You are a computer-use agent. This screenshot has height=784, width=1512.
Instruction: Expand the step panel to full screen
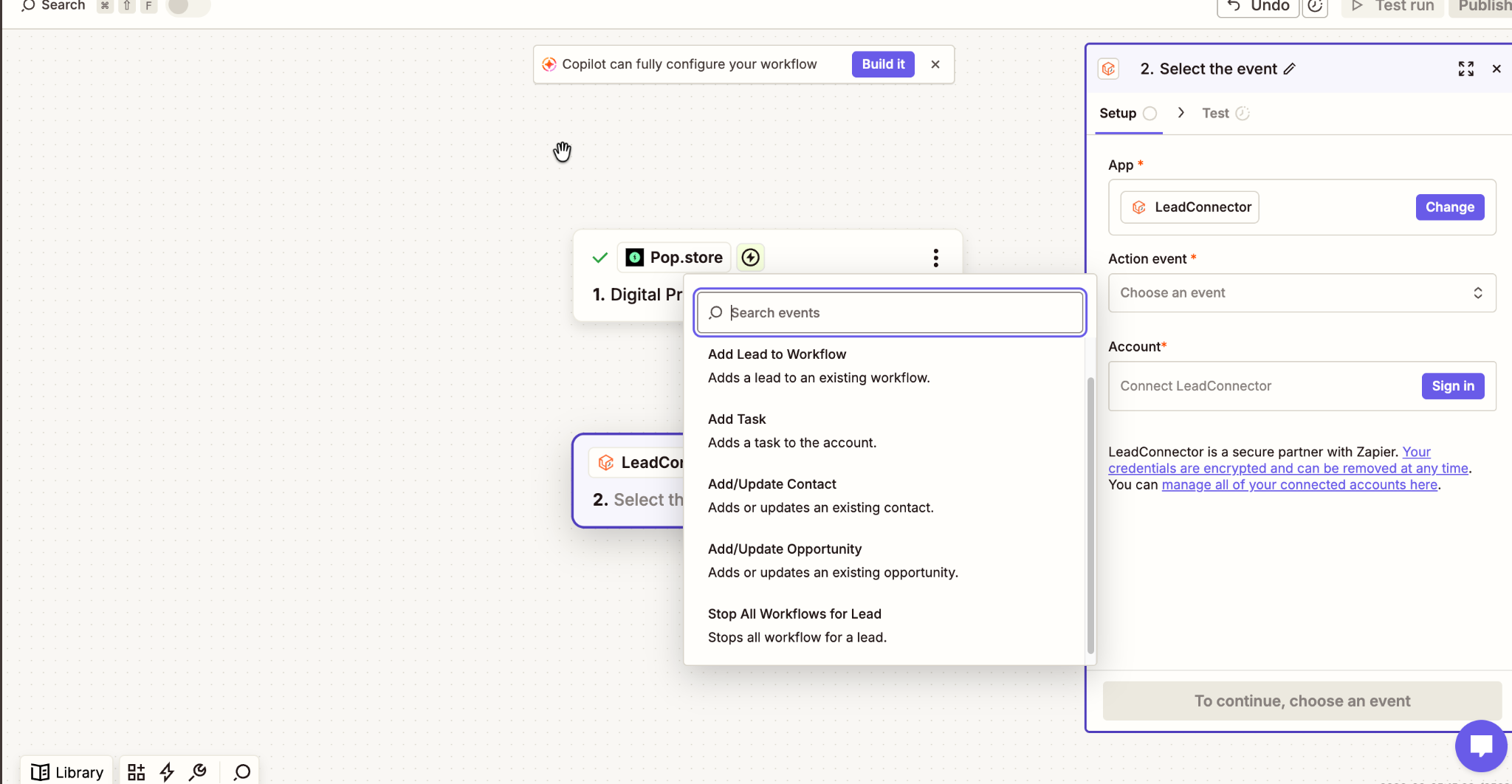[x=1466, y=69]
